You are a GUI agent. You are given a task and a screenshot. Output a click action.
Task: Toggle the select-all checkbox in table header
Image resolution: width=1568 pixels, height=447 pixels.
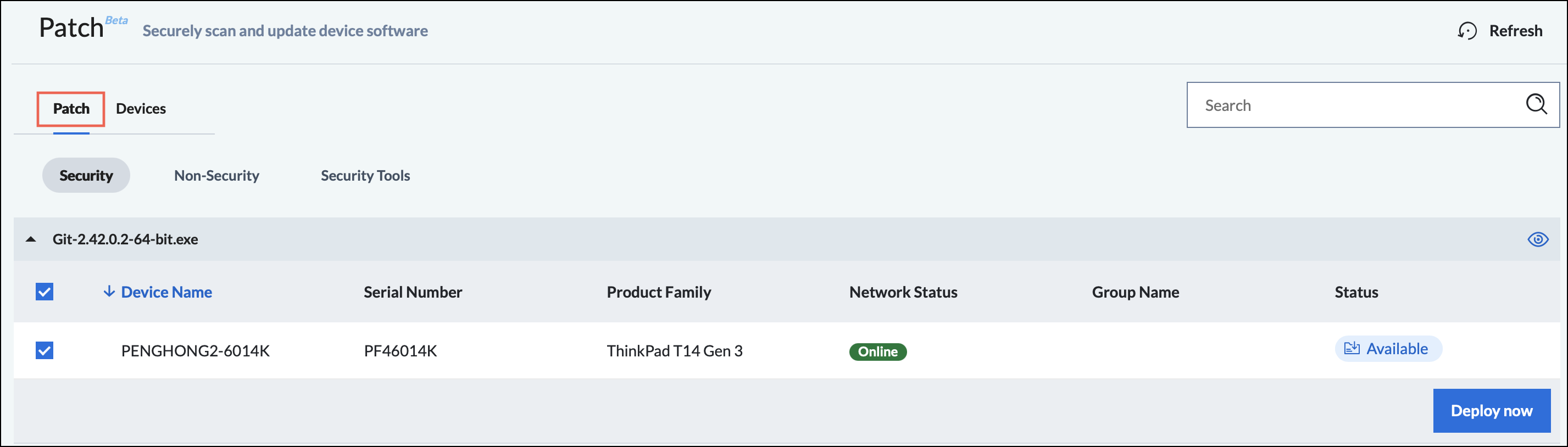point(45,291)
